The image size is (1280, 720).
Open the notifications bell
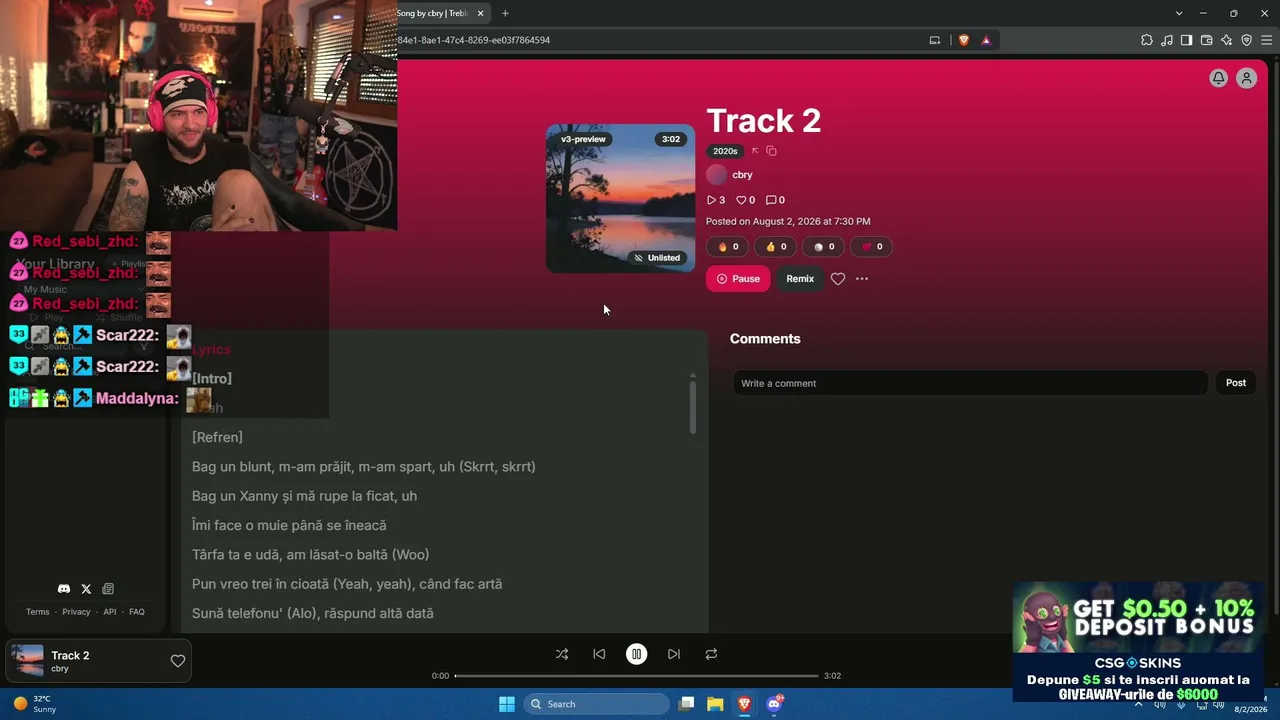[1218, 78]
